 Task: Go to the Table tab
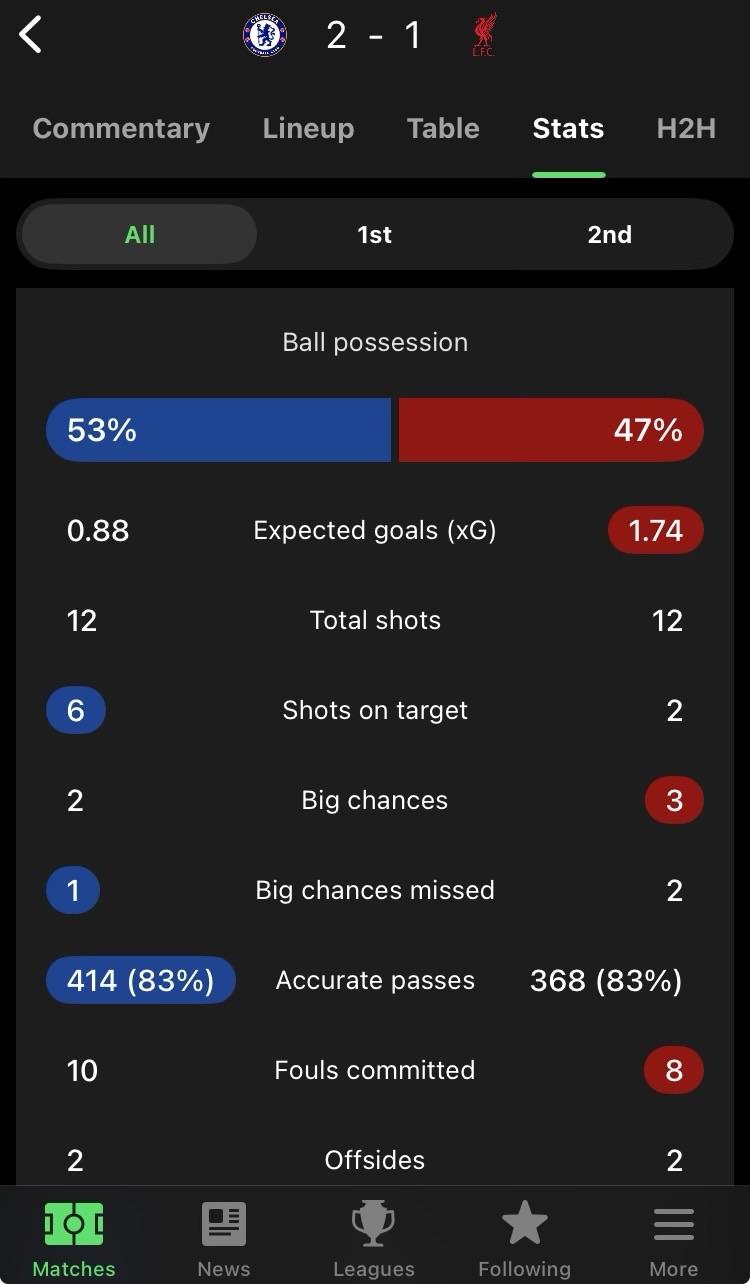coord(443,128)
